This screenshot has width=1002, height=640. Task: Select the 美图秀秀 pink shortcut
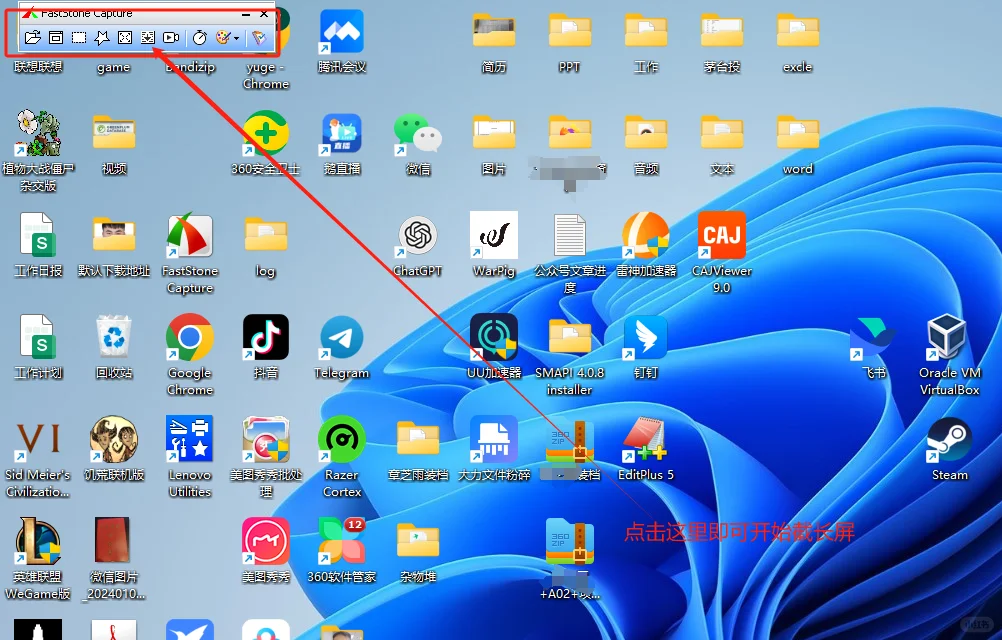pos(266,552)
